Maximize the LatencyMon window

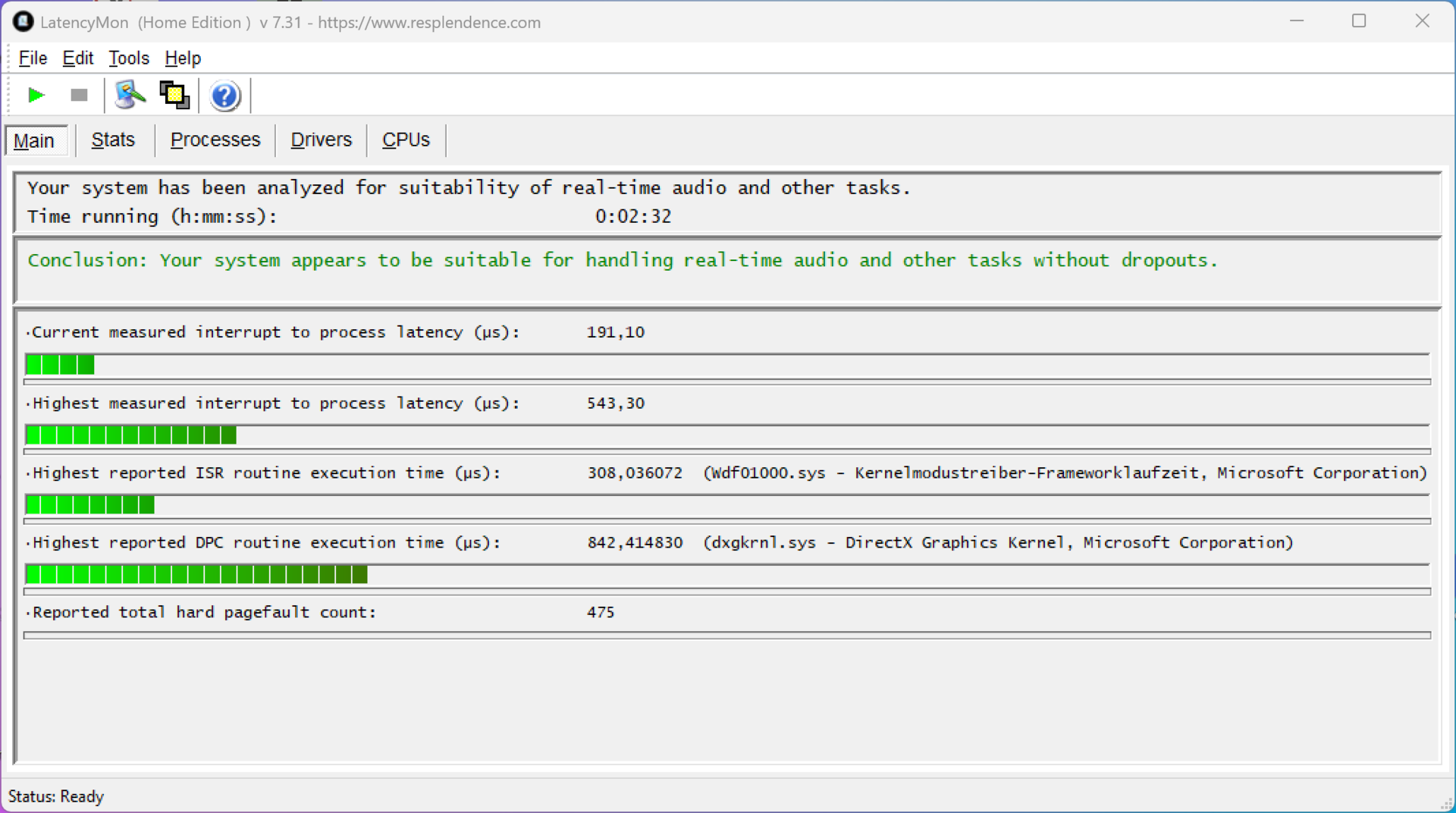point(1359,21)
